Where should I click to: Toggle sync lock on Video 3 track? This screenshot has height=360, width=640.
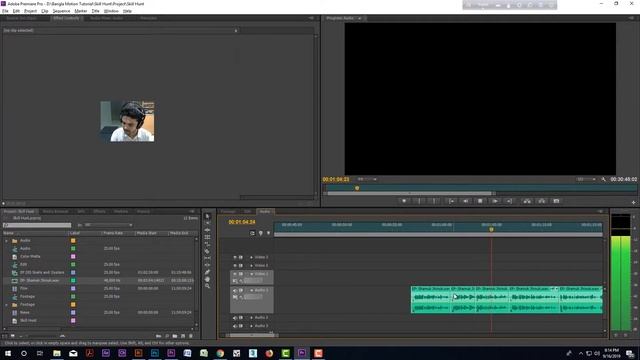[241, 258]
